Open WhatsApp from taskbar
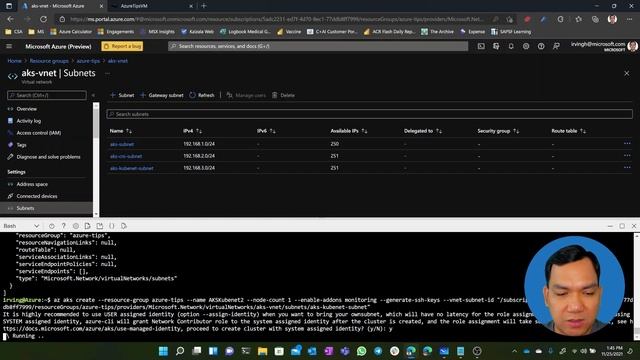 (361, 351)
